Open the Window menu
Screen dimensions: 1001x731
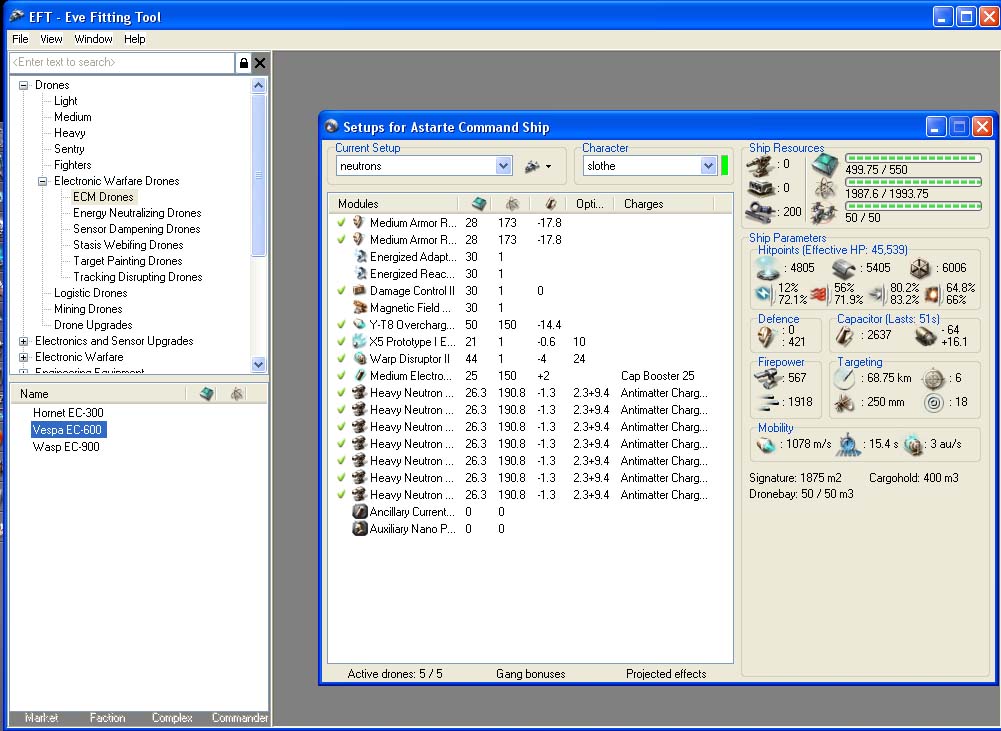(x=93, y=39)
